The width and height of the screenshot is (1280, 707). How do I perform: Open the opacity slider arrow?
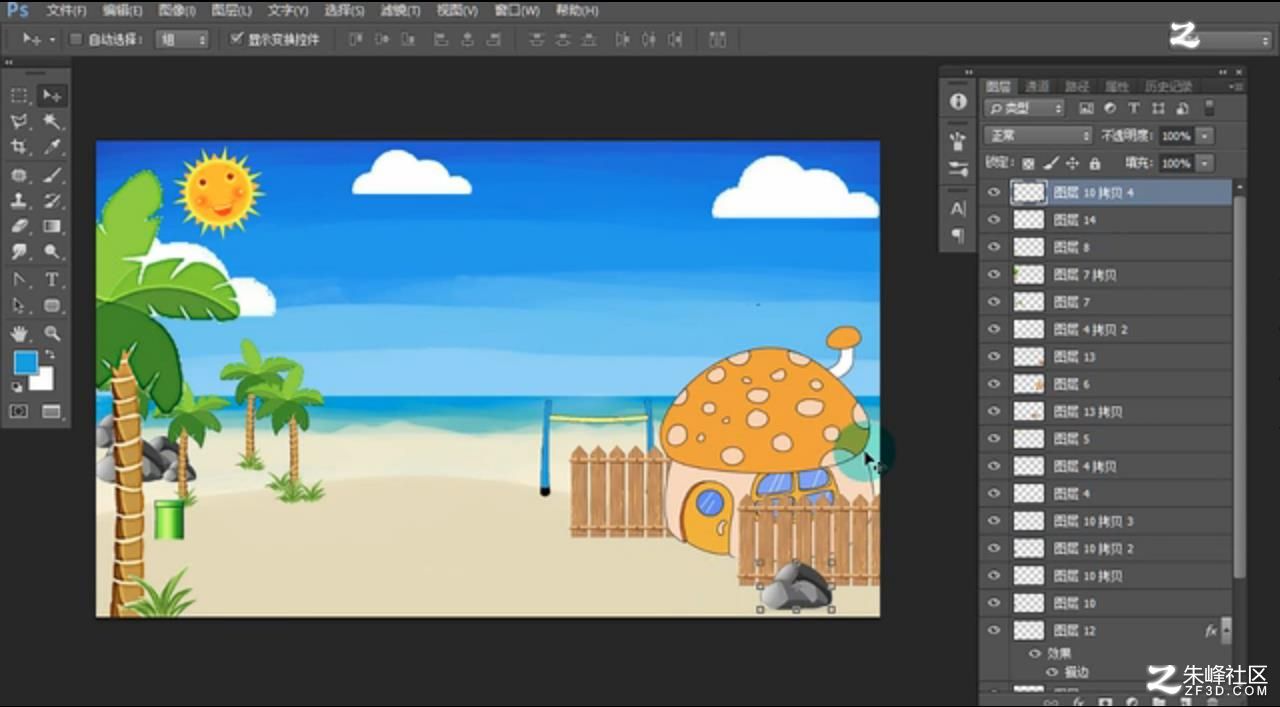(1205, 135)
